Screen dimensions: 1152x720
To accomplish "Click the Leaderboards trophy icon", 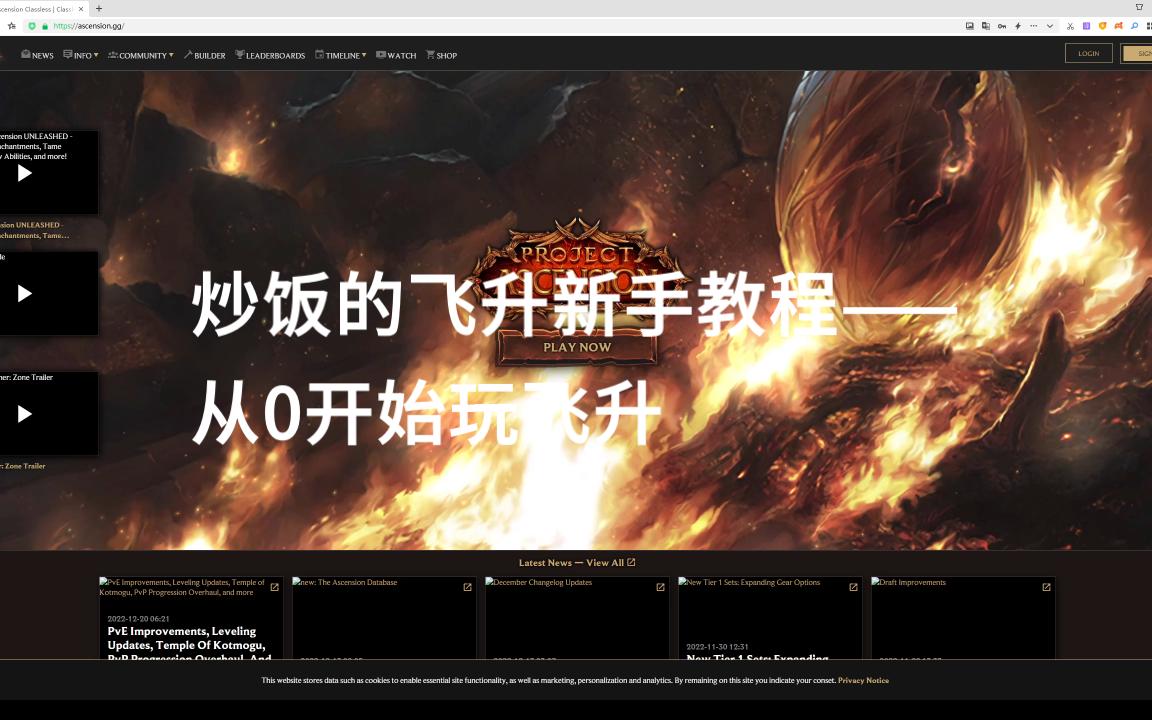I will 240,55.
